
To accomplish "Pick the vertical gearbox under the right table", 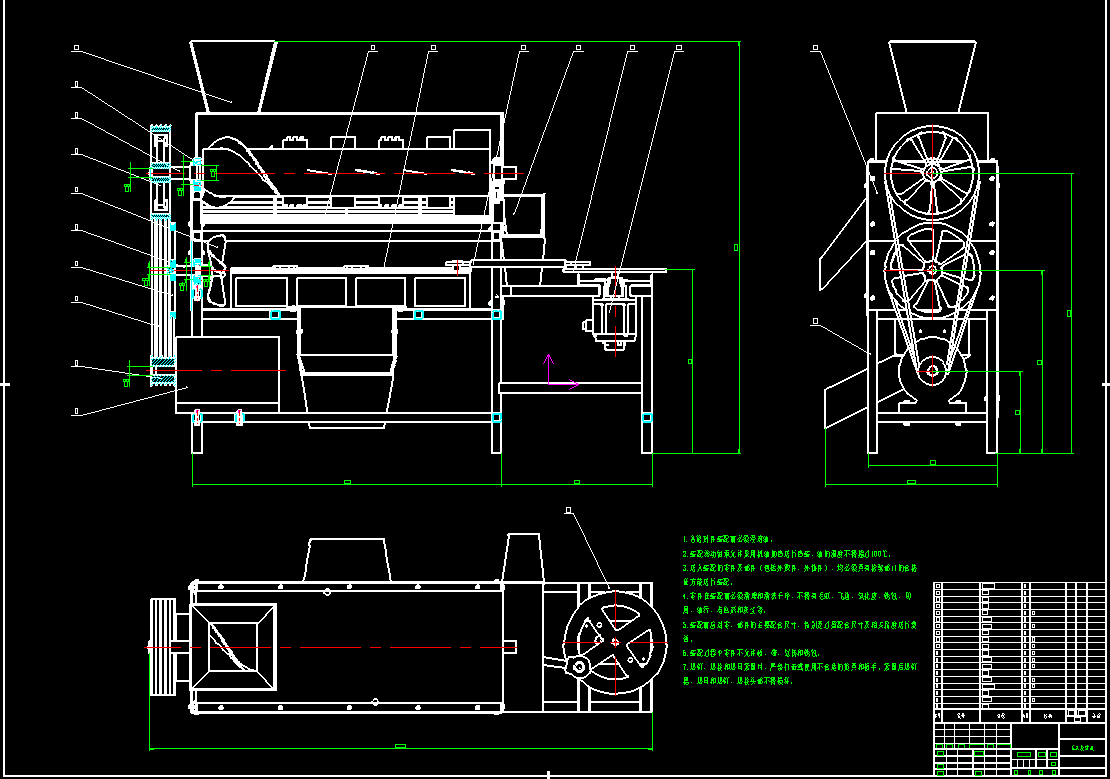I will (614, 314).
